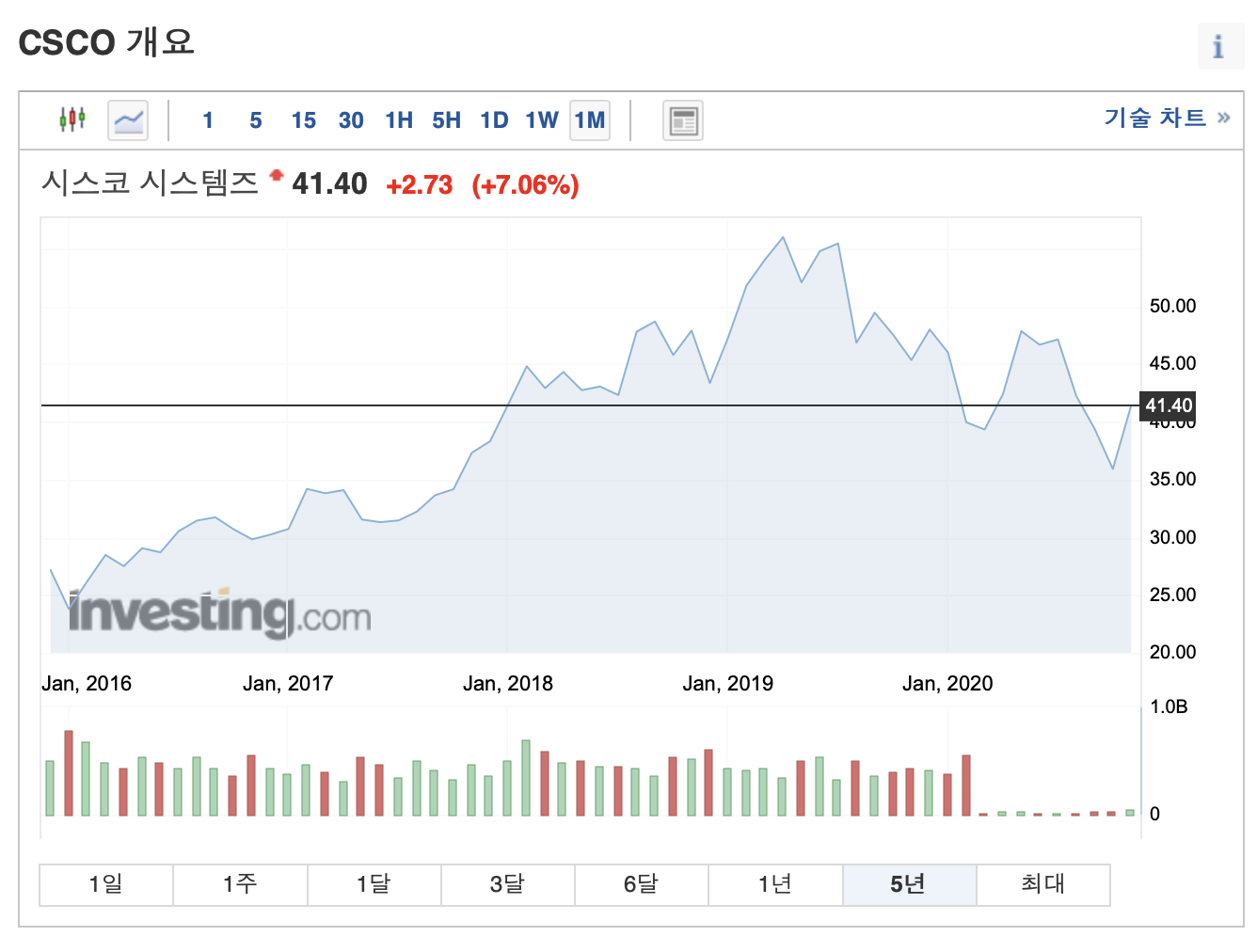Choose the 1H interval
1257x952 pixels.
[399, 120]
